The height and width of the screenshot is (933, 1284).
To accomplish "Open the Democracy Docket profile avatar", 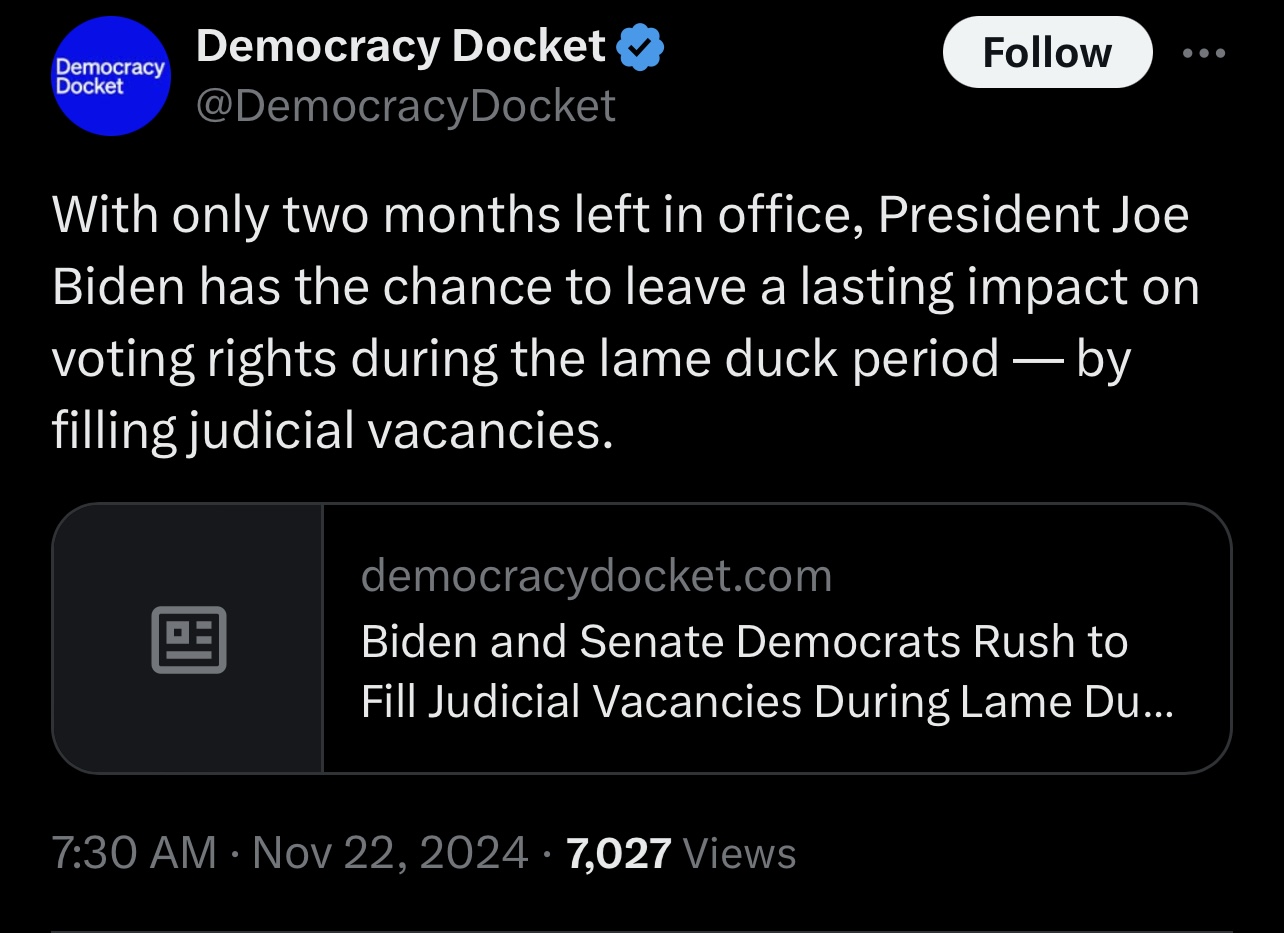I will 111,76.
